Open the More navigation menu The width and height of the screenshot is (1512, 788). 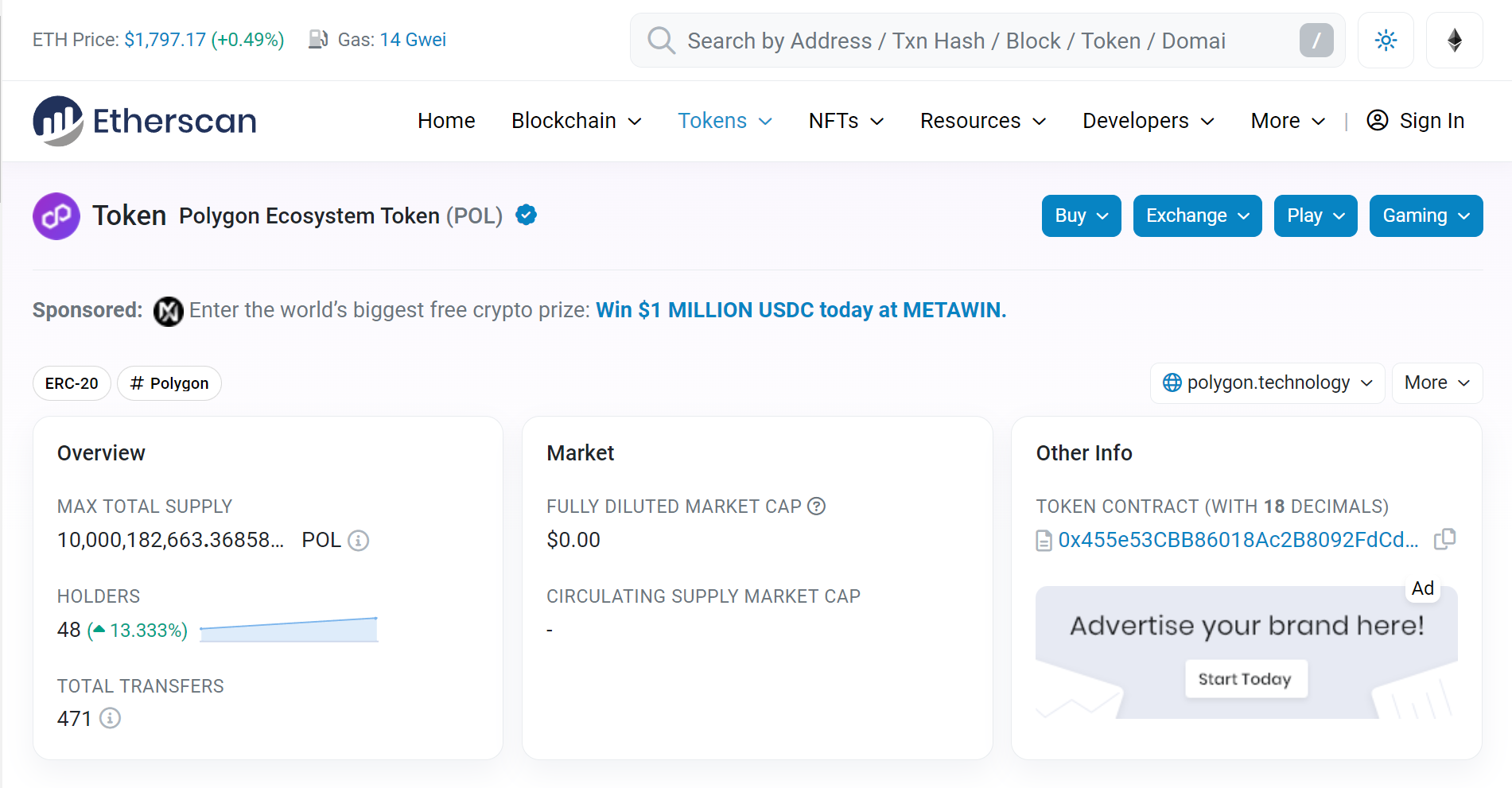point(1289,121)
